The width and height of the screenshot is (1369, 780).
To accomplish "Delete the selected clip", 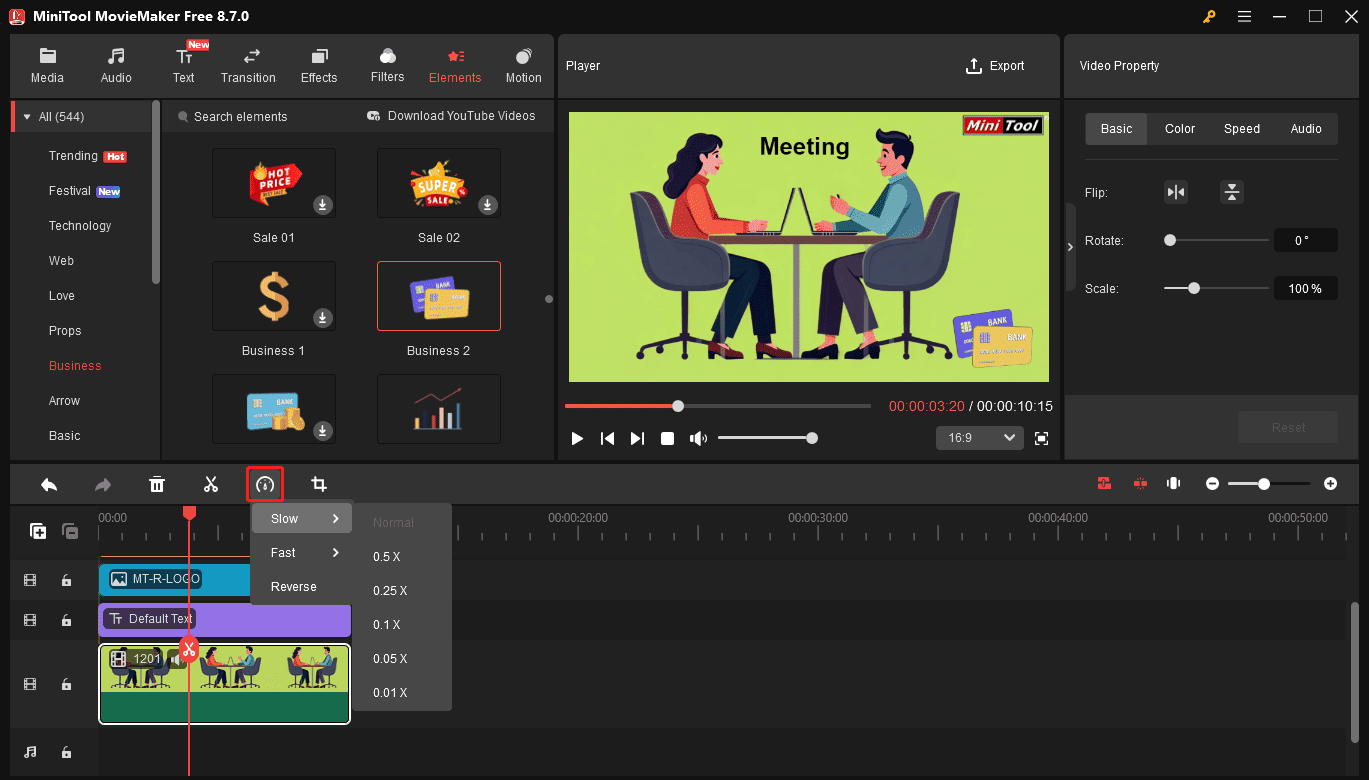I will coord(157,485).
